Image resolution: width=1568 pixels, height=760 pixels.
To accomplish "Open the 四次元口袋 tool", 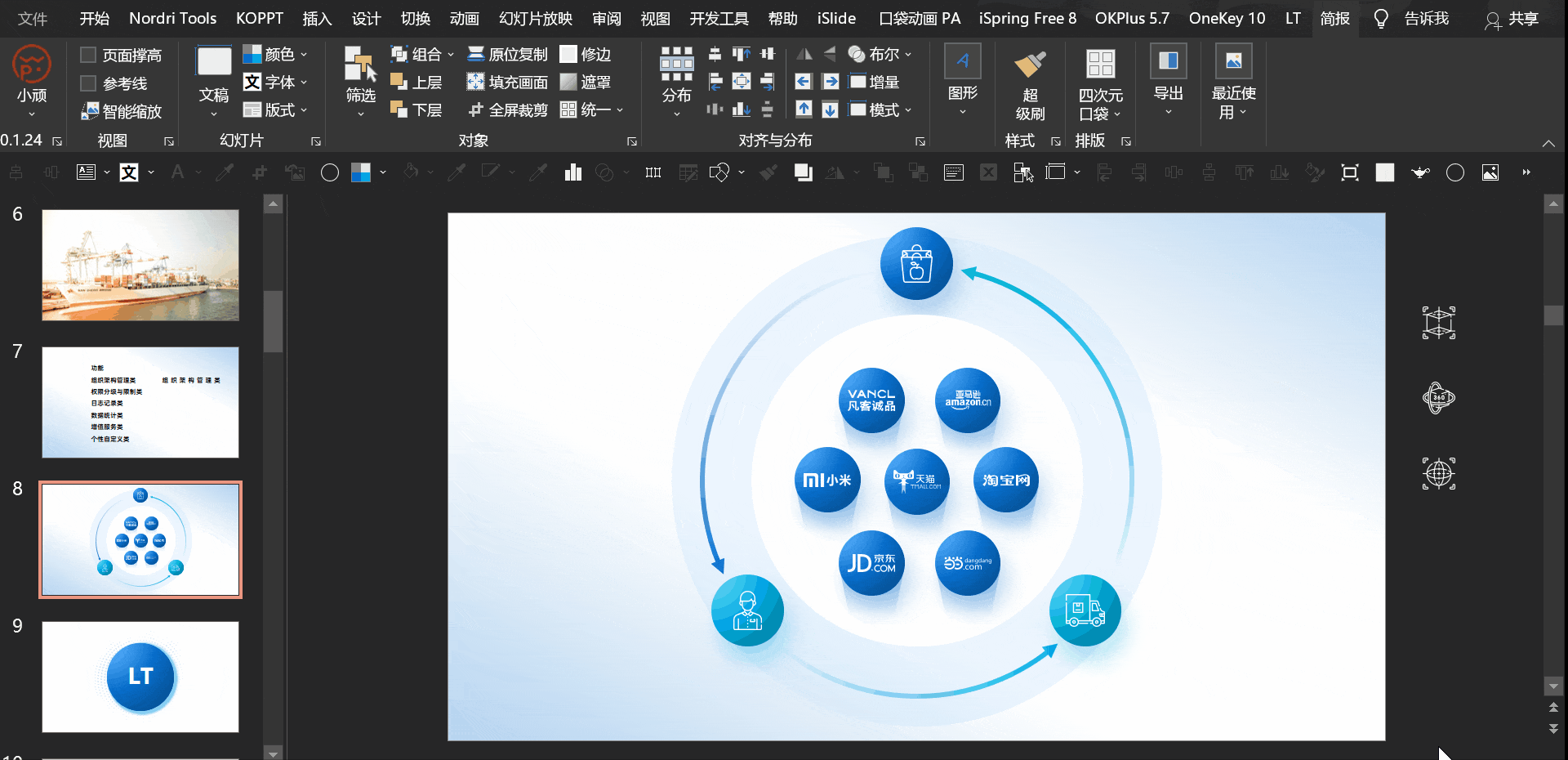I will [1100, 83].
